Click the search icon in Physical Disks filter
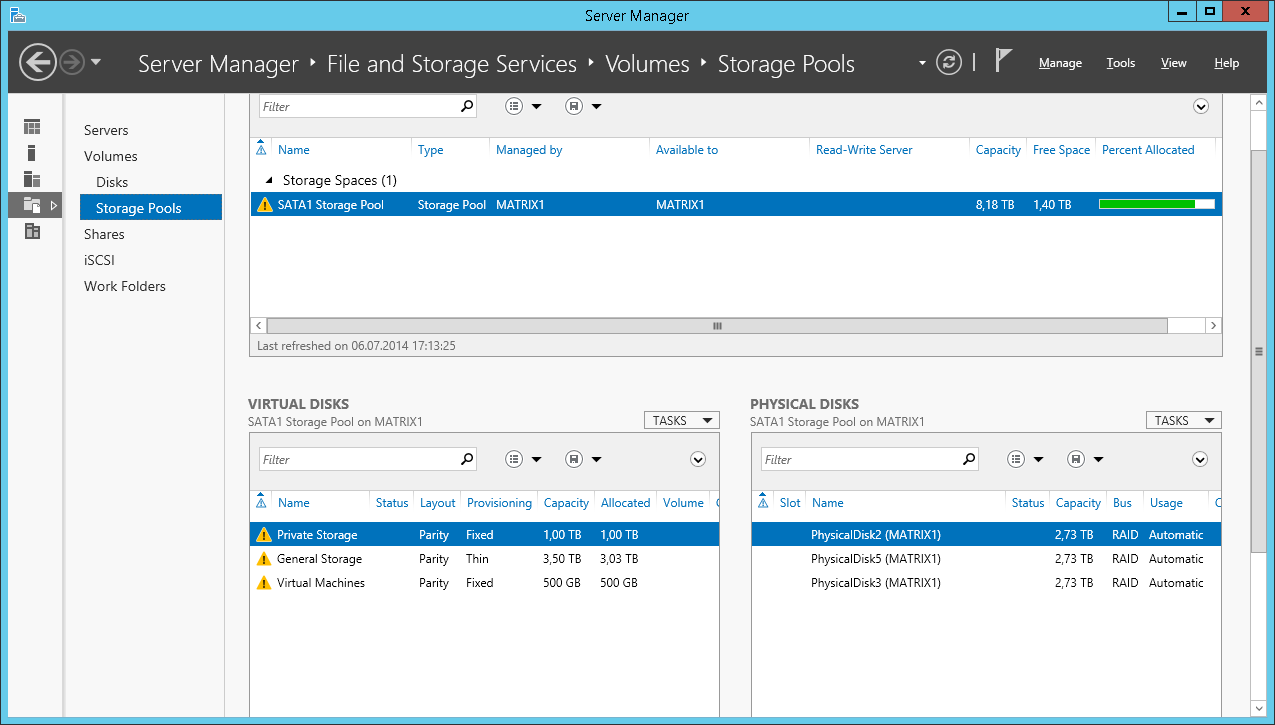Image resolution: width=1275 pixels, height=725 pixels. [x=968, y=459]
